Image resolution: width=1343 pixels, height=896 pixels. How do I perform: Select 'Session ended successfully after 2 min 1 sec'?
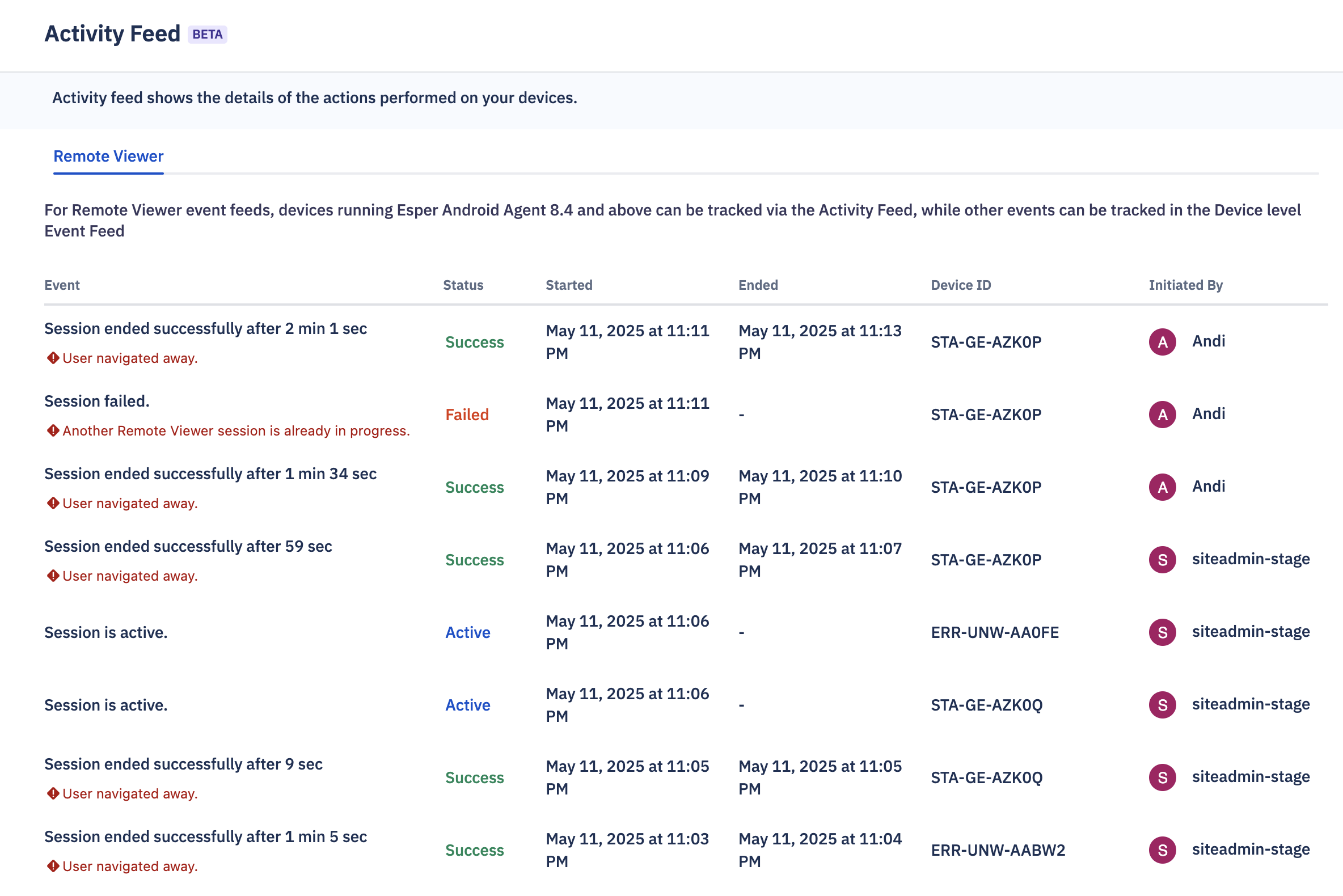click(x=206, y=328)
